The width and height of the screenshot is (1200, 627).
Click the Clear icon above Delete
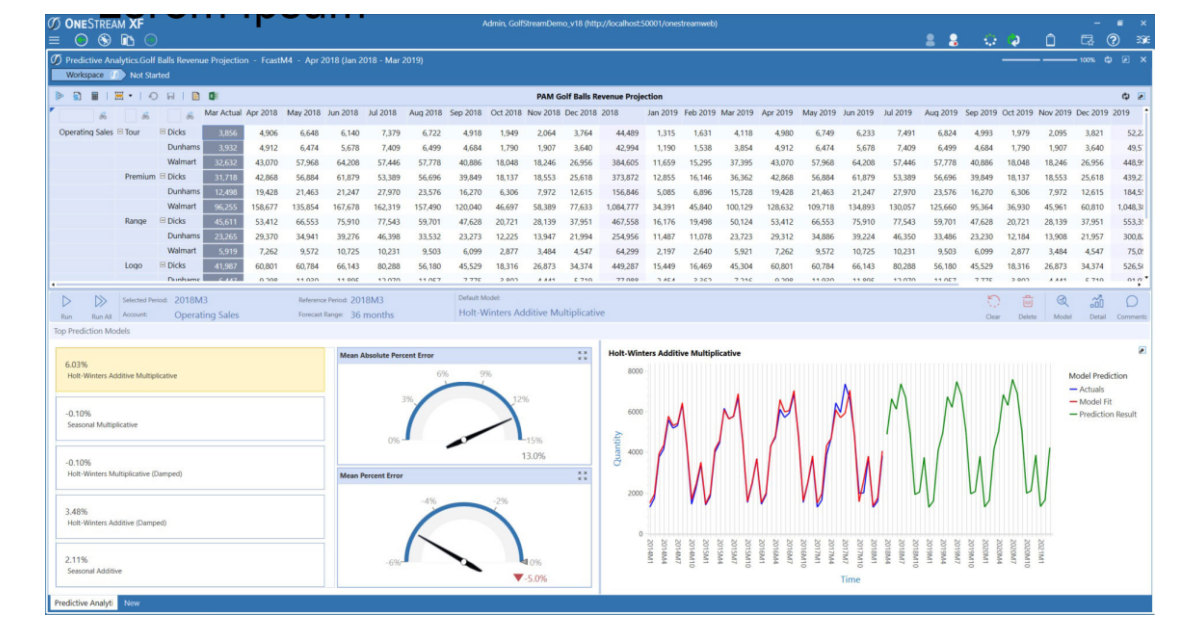995,303
